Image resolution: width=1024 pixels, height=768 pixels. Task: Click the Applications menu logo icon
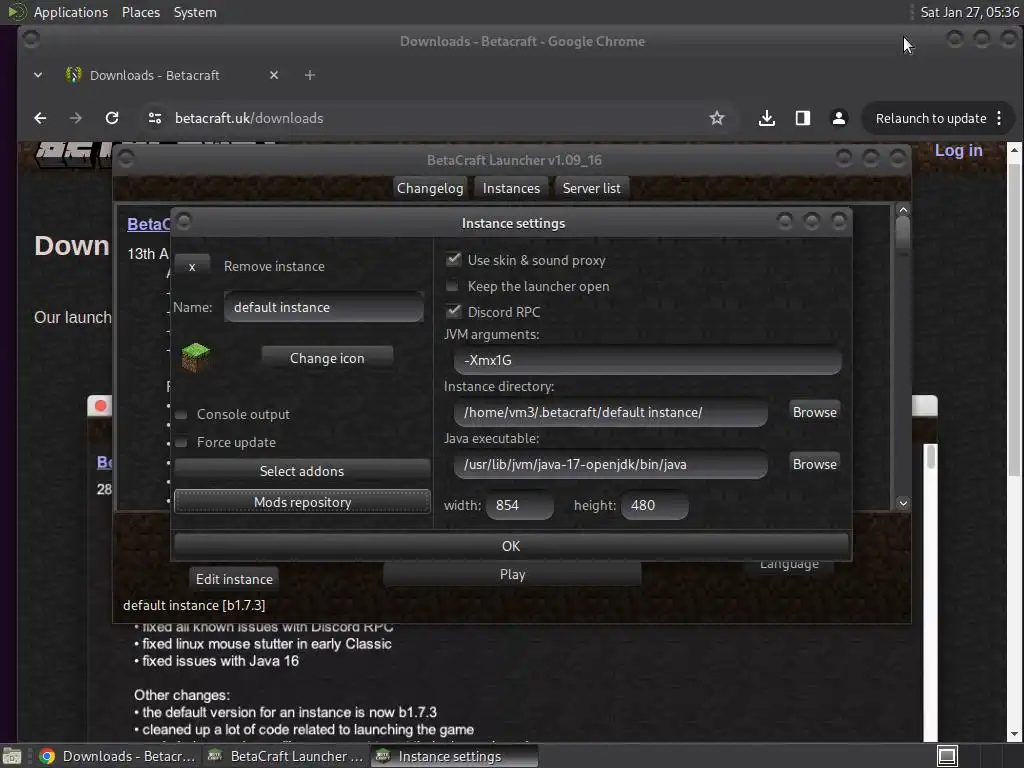tap(16, 12)
